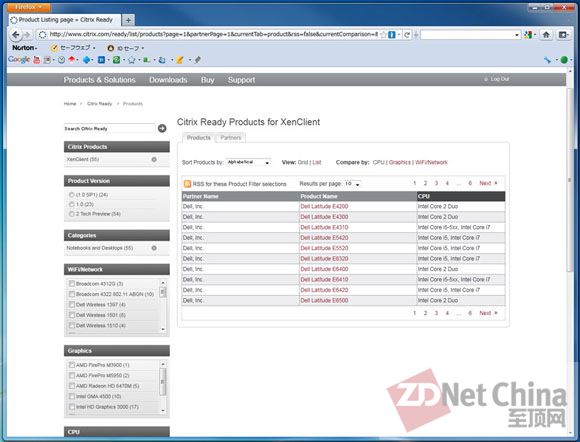Open the dropdown next to the wrench icon
Screen dimensions: 580x442
pos(556,60)
